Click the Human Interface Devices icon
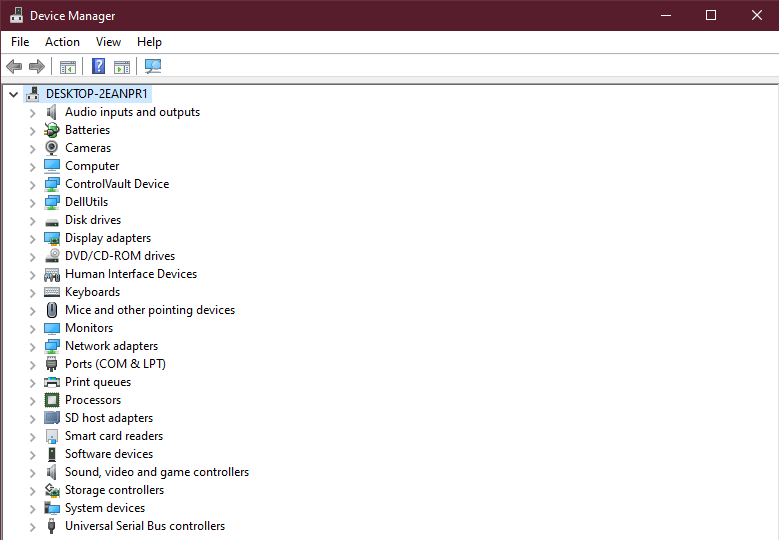This screenshot has height=540, width=779. pyautogui.click(x=52, y=274)
